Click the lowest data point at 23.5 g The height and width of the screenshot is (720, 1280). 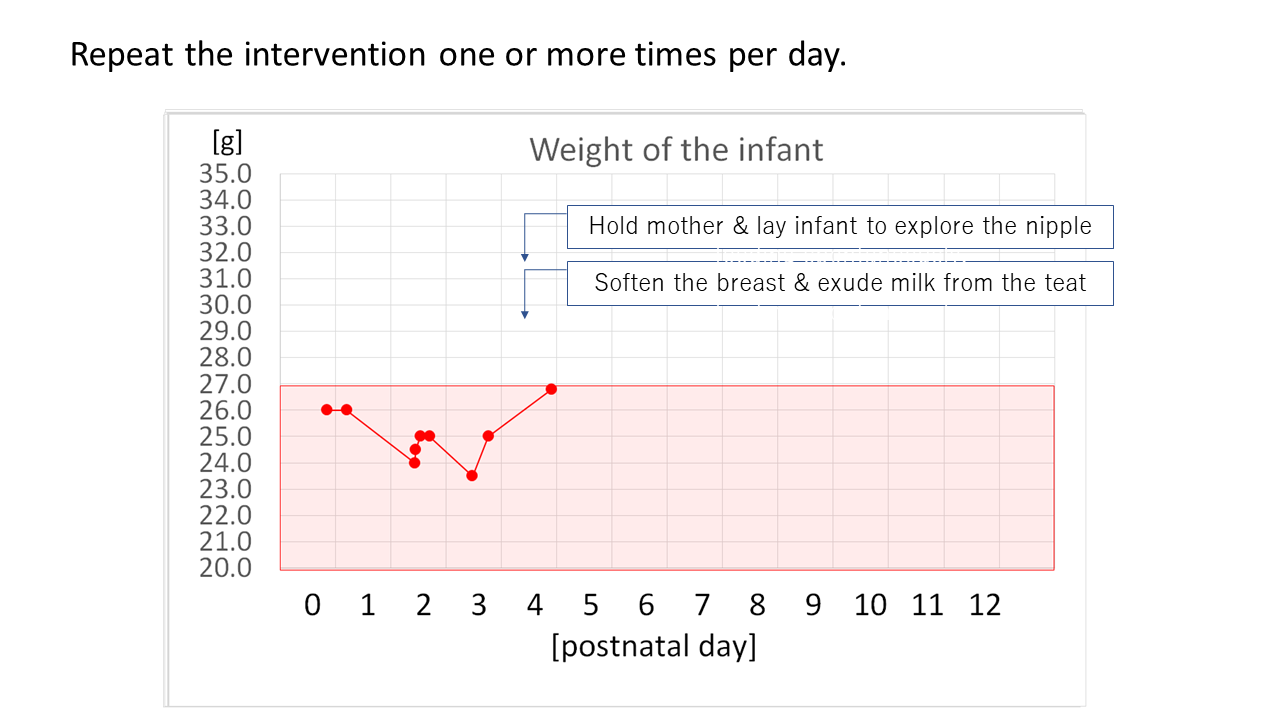point(472,475)
